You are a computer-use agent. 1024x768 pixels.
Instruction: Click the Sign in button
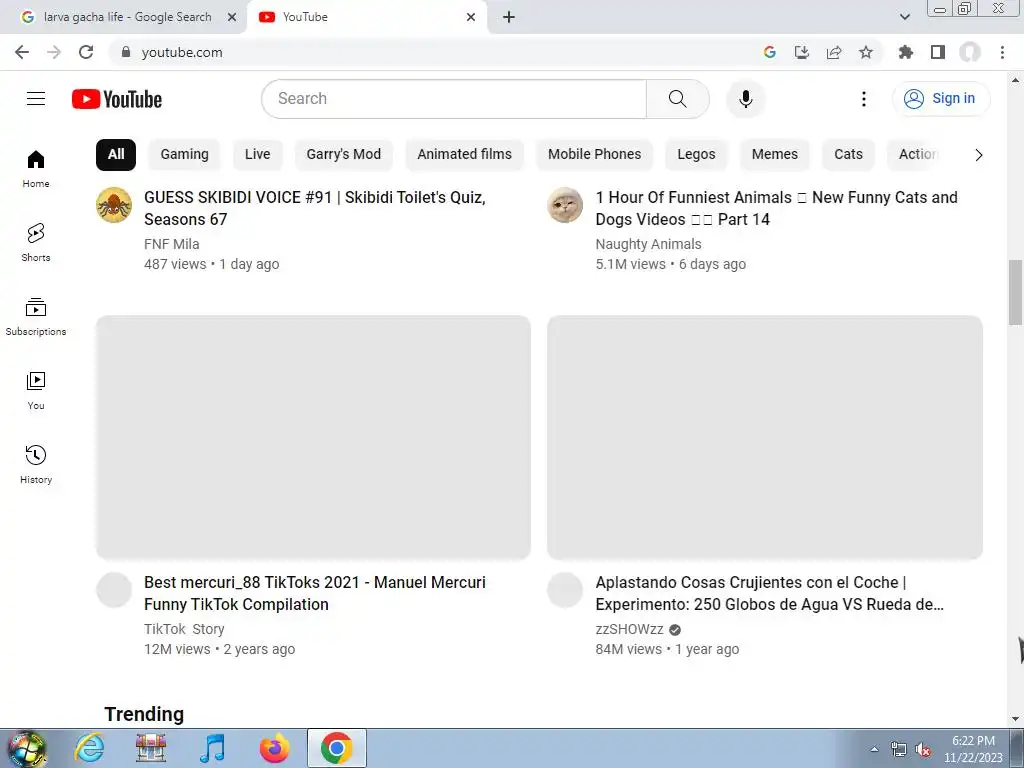point(941,99)
